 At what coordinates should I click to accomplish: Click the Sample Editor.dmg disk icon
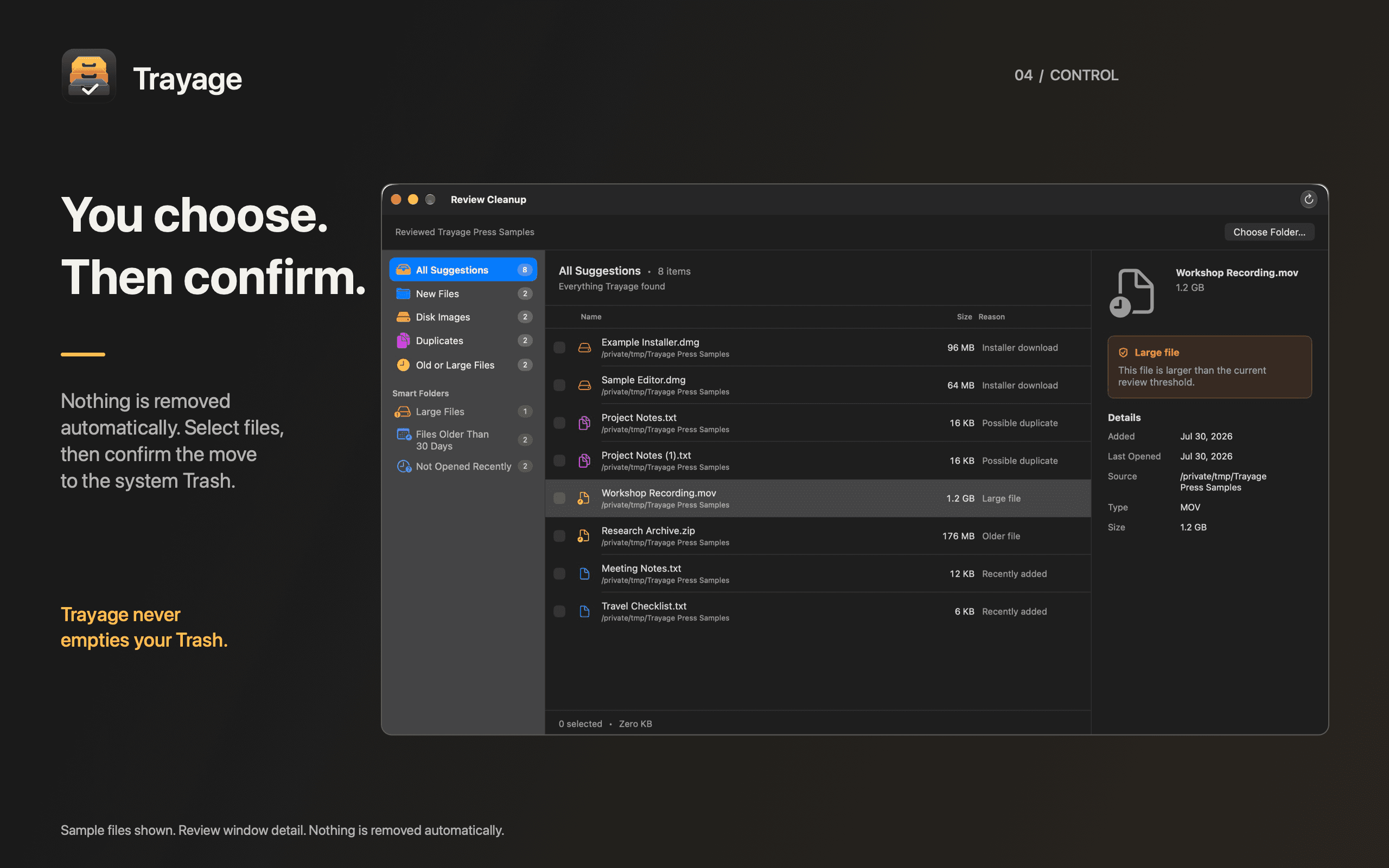(584, 385)
